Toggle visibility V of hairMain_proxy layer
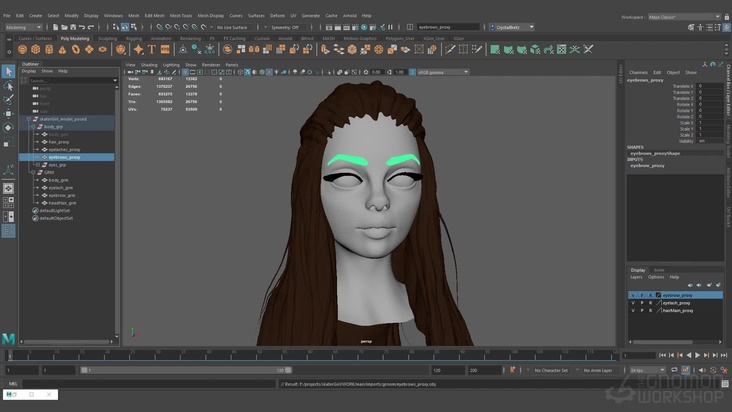This screenshot has width=732, height=412. 632,310
